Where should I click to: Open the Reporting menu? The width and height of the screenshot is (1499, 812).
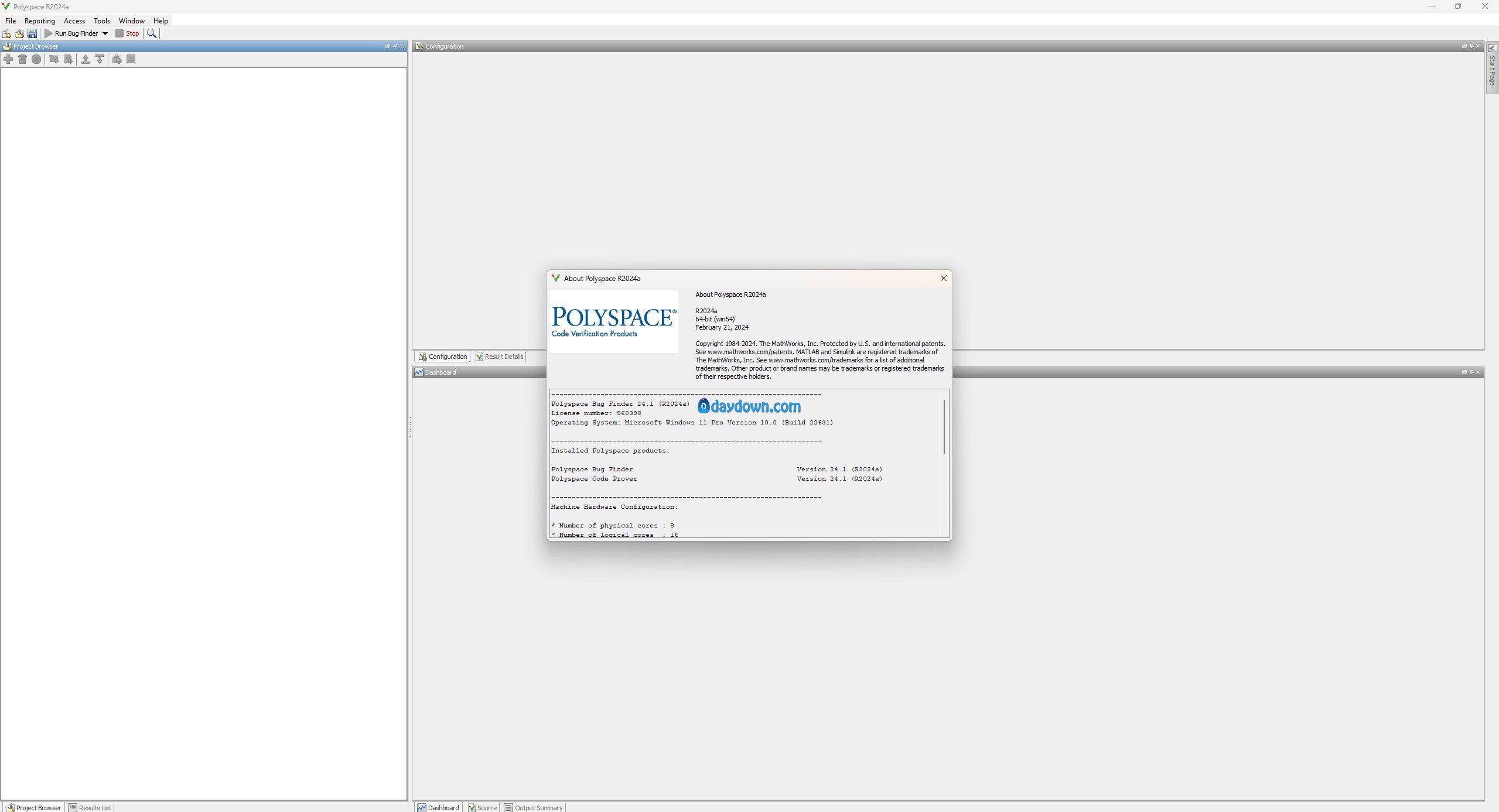[40, 20]
